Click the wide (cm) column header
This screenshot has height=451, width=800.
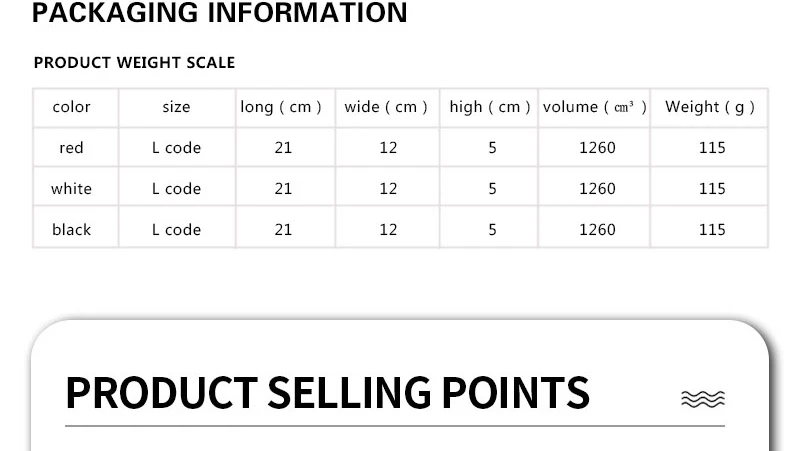tap(386, 107)
